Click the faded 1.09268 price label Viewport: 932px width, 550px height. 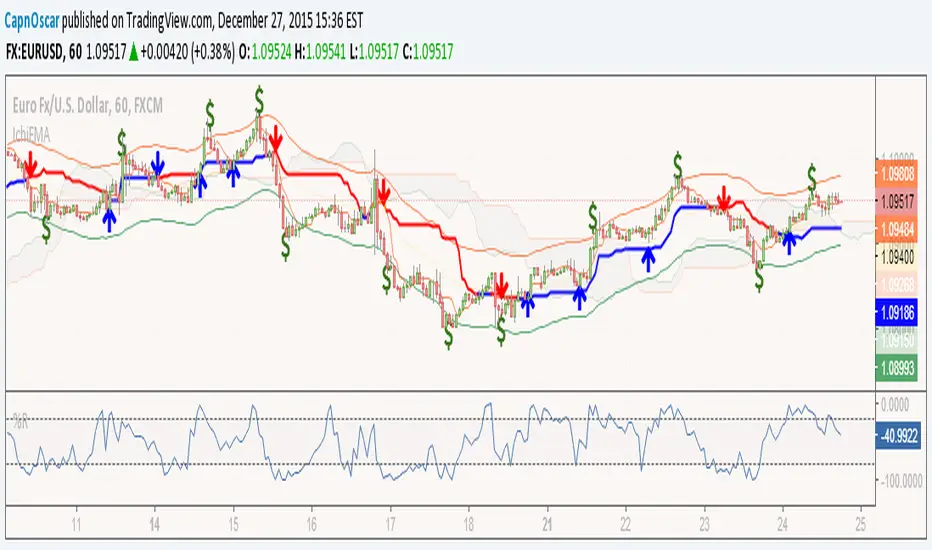tap(896, 285)
